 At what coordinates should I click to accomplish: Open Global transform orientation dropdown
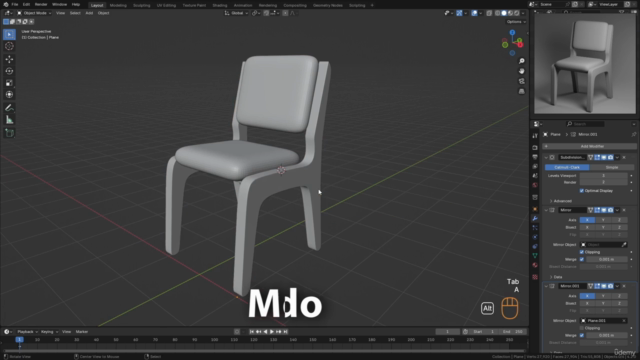pyautogui.click(x=237, y=13)
